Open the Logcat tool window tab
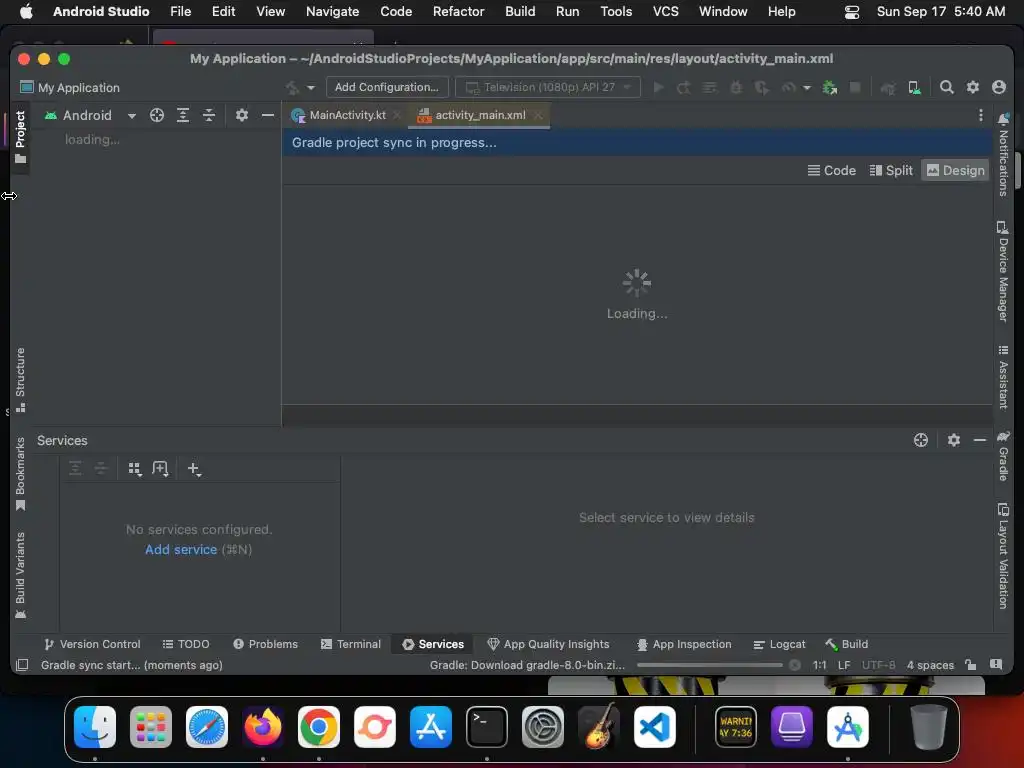This screenshot has height=768, width=1024. pos(780,645)
